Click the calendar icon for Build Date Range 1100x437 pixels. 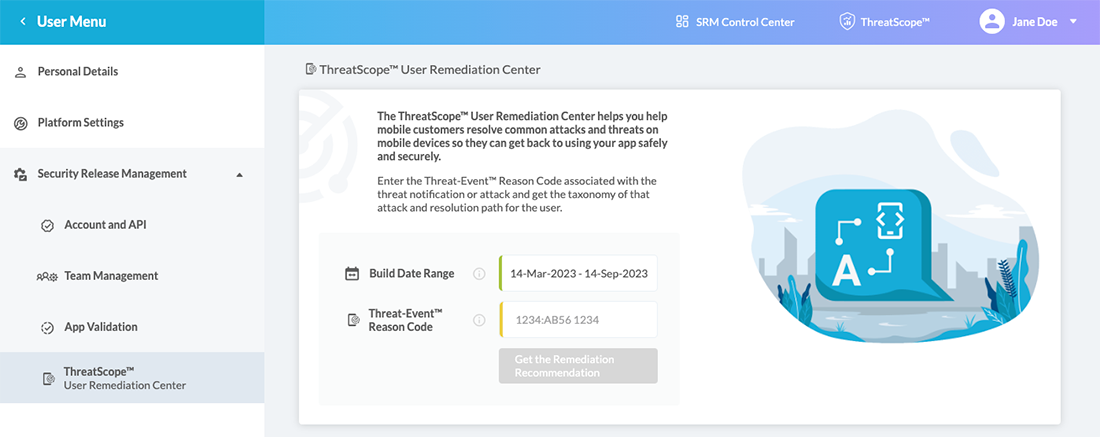352,274
